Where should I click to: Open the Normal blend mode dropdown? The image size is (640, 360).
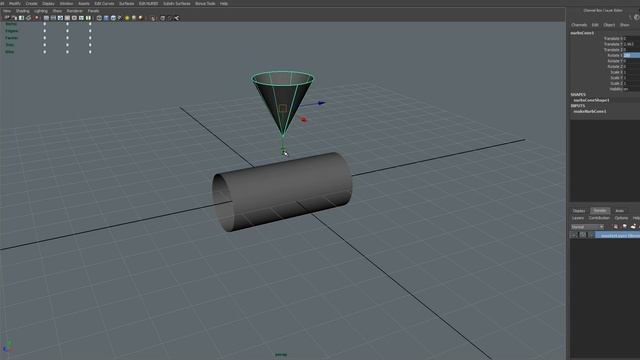(587, 227)
